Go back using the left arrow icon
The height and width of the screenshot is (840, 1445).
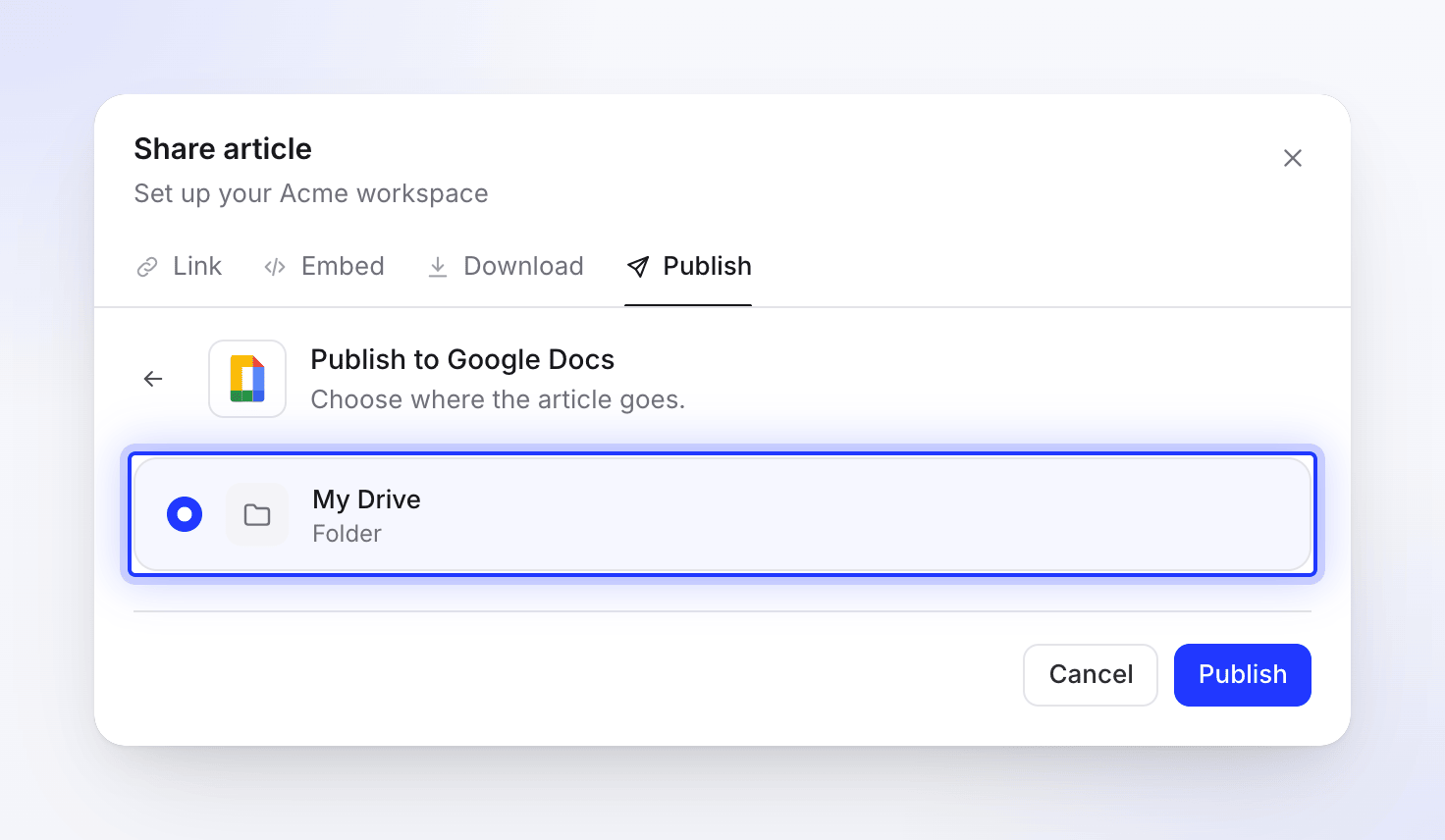coord(153,379)
